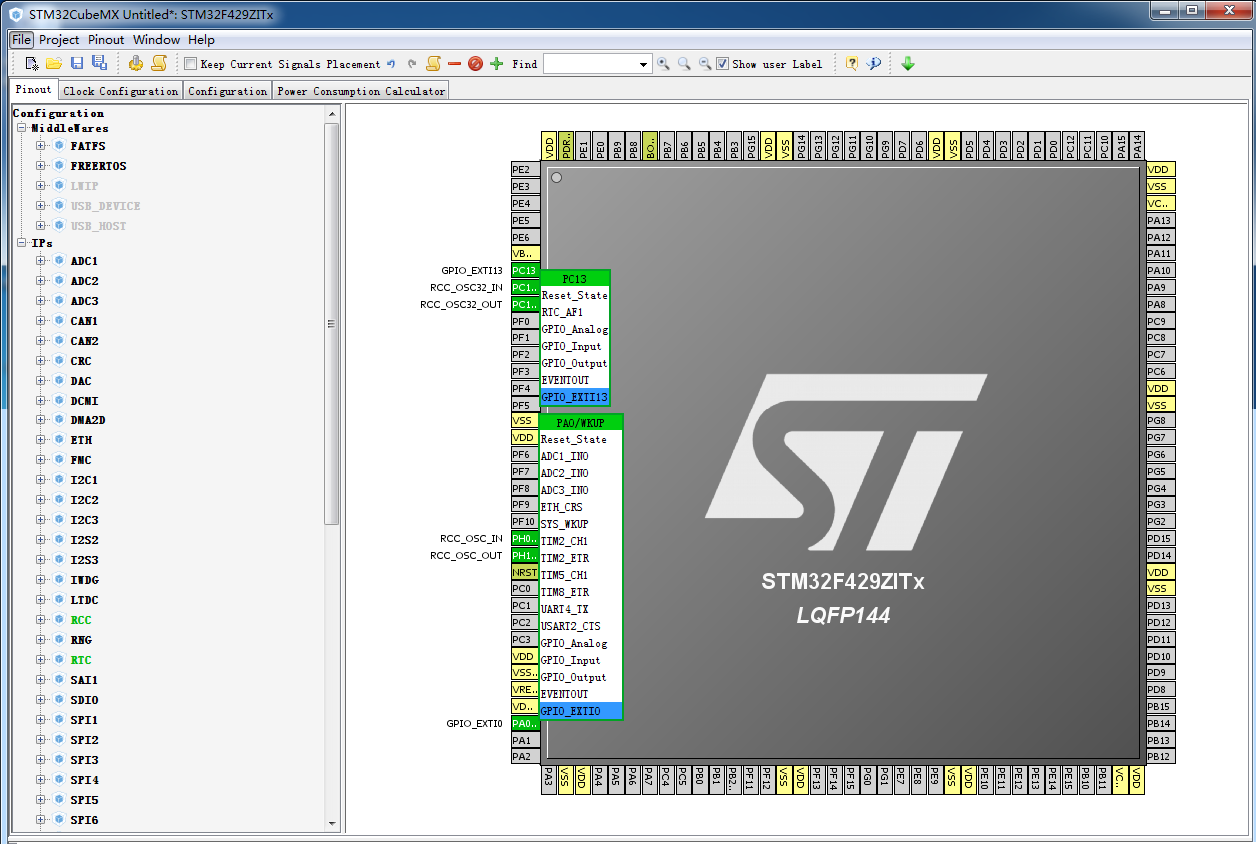Choose SYS_WKUP in PA0/WKUP pin menu
This screenshot has height=844, width=1256.
580,524
